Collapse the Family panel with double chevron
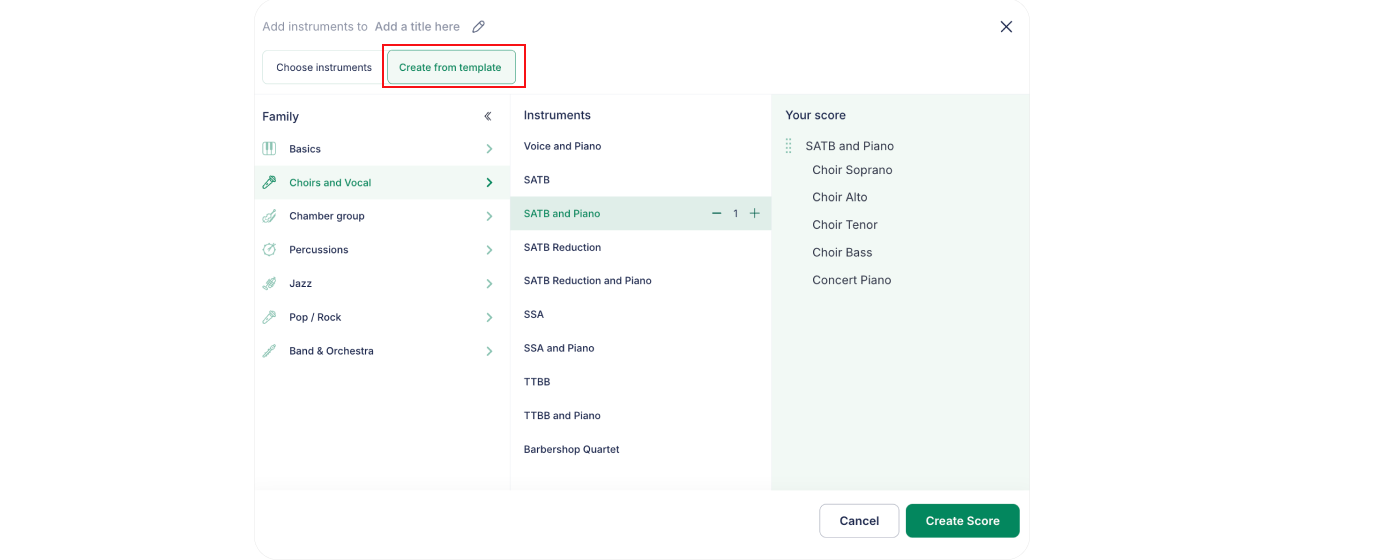Viewport: 1400px width, 560px height. [488, 116]
